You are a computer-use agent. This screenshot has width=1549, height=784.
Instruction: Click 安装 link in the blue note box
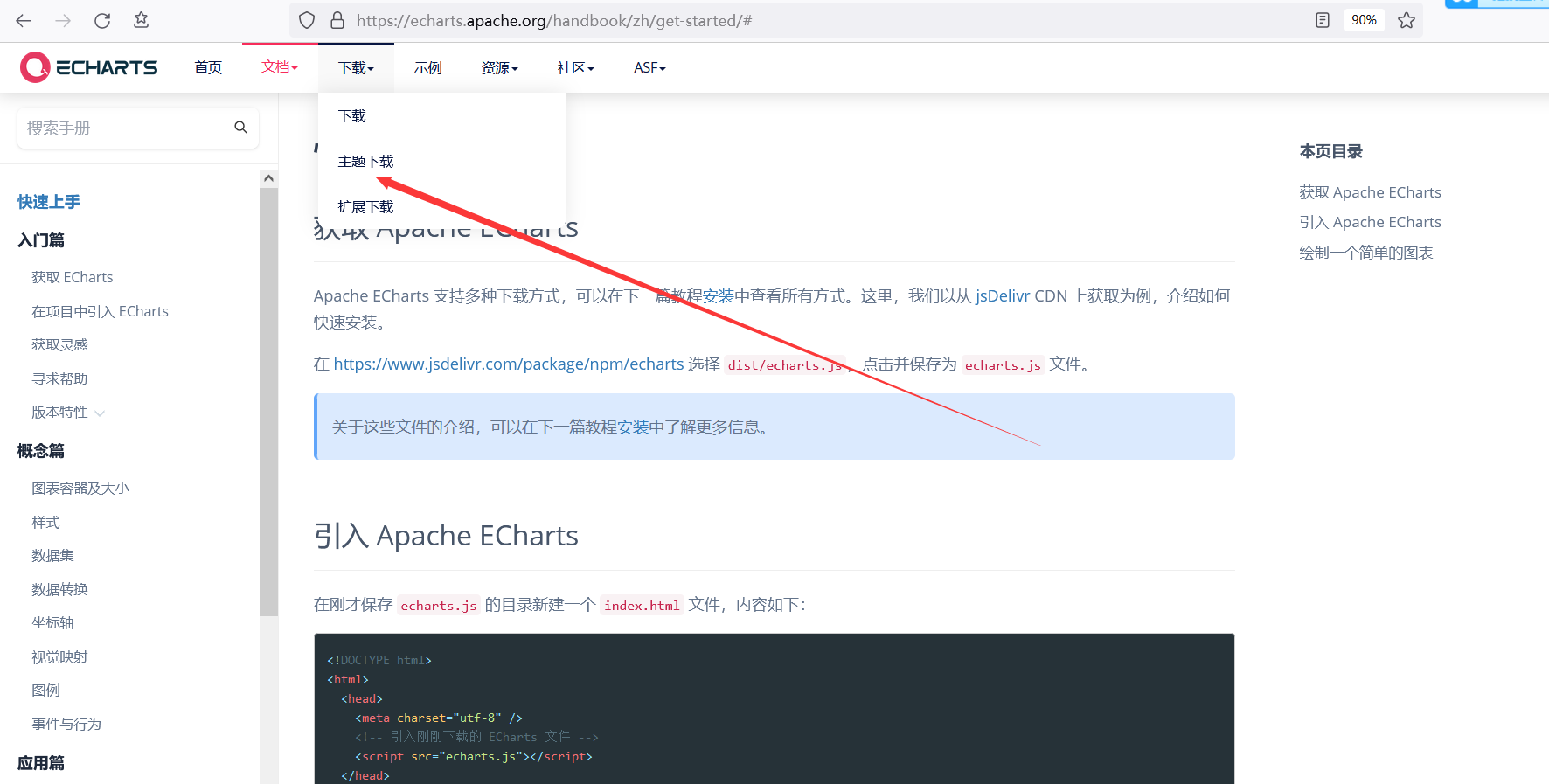[x=633, y=427]
